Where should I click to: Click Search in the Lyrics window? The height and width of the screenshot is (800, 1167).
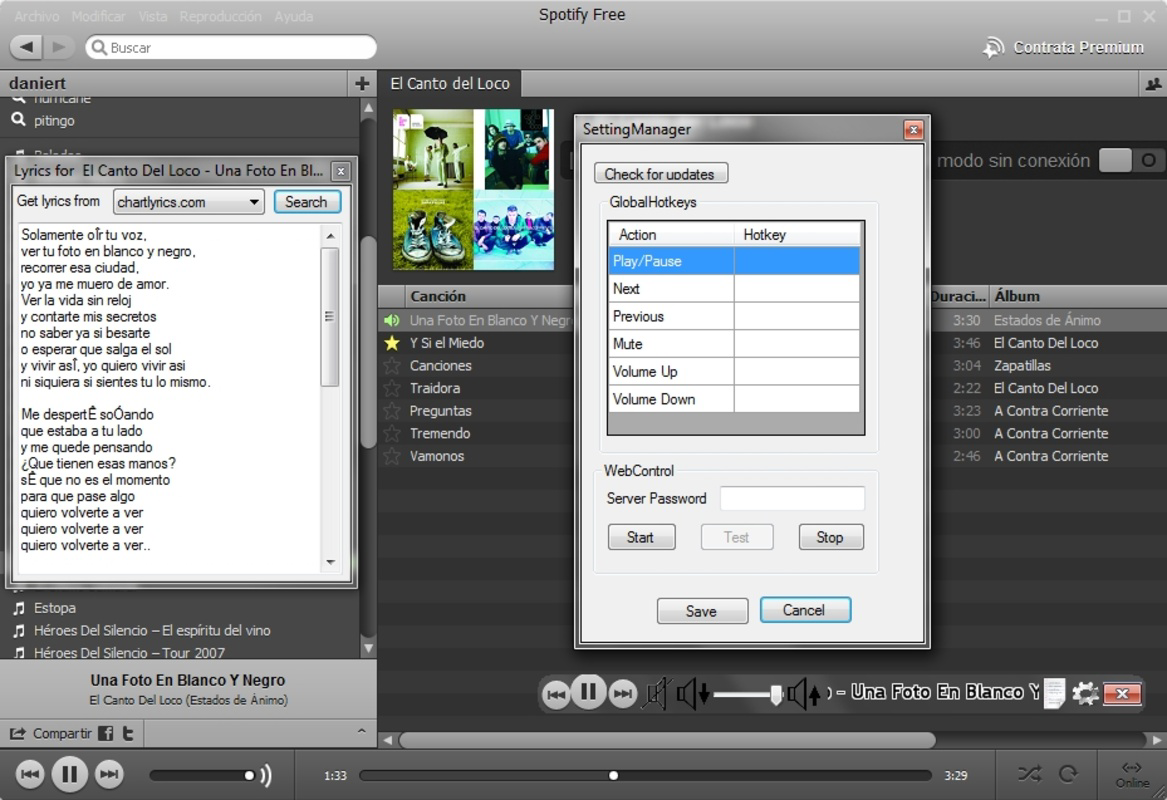tap(307, 202)
